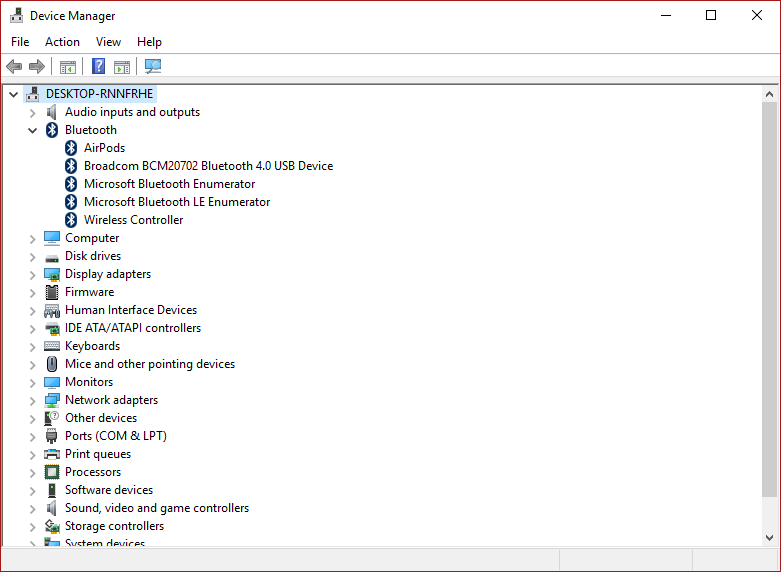Click the Processors chip icon
781x572 pixels.
[x=52, y=472]
